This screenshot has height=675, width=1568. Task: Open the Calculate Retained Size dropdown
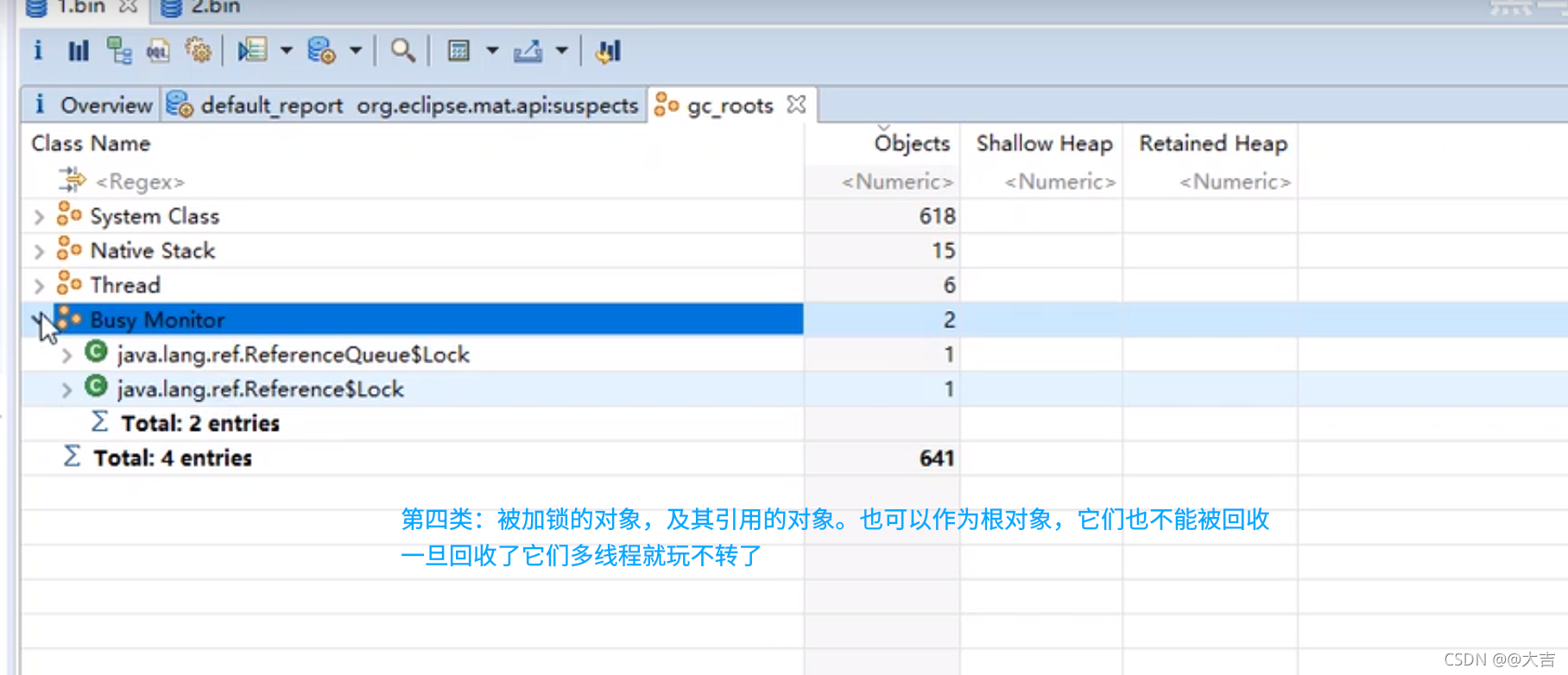pos(492,51)
